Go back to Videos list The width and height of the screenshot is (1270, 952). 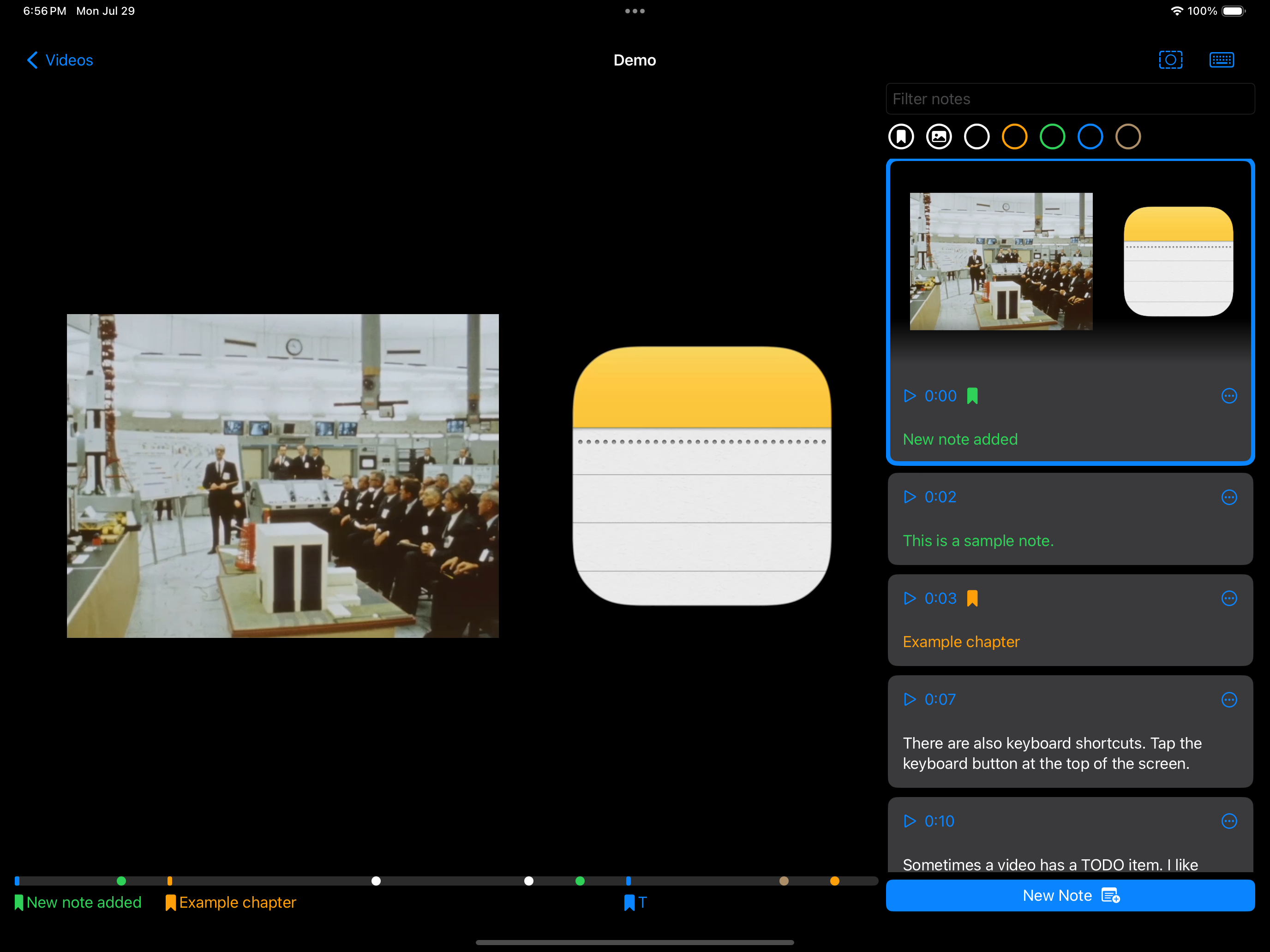coord(60,60)
